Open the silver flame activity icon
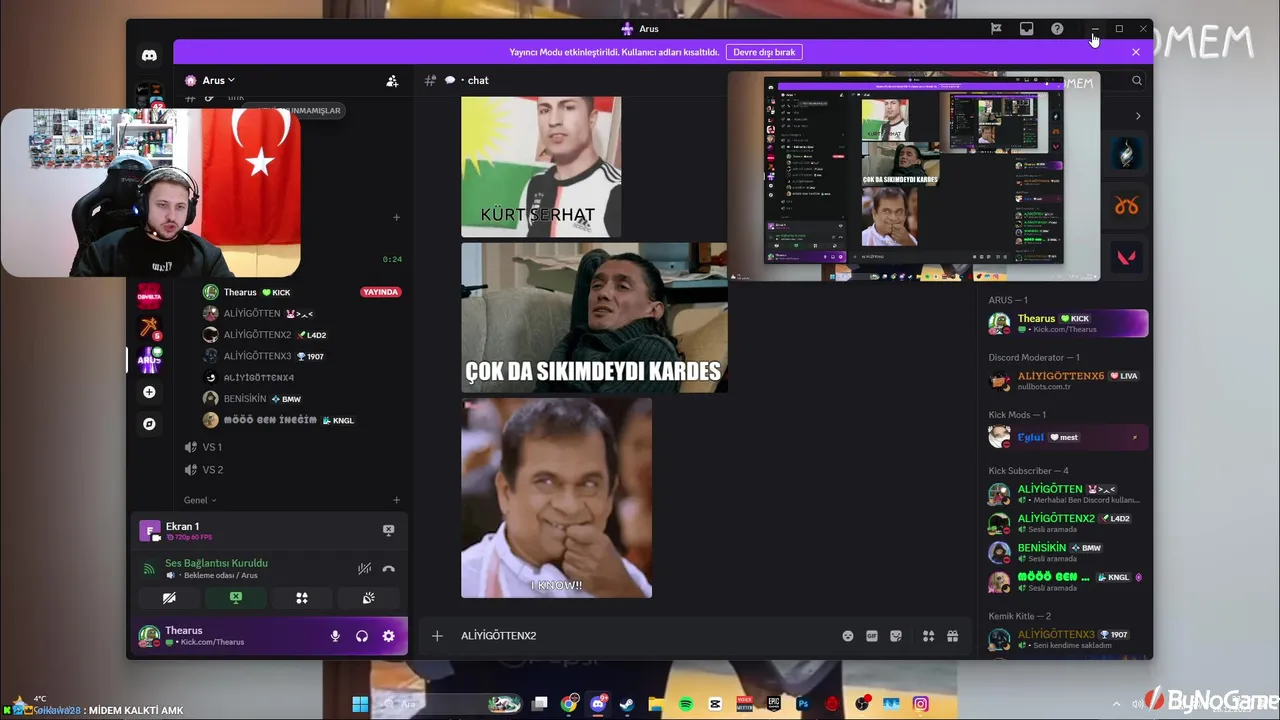The height and width of the screenshot is (720, 1280). tap(1127, 154)
